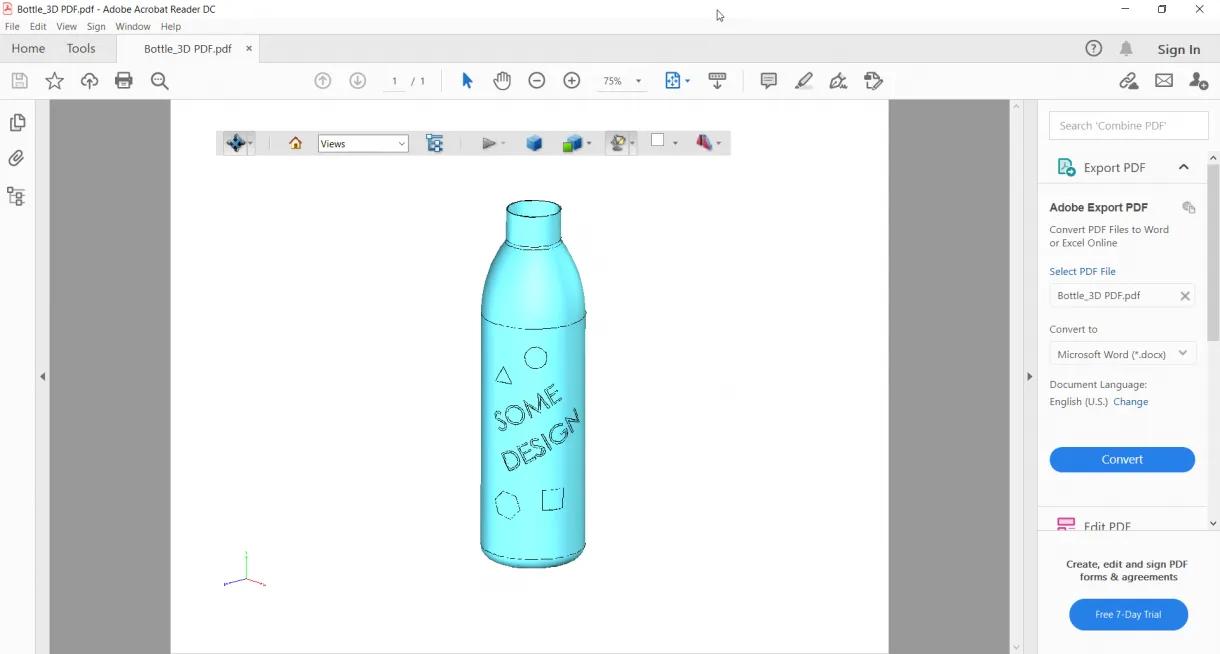The width and height of the screenshot is (1220, 654).
Task: Open the Highlight text tool
Action: [803, 81]
